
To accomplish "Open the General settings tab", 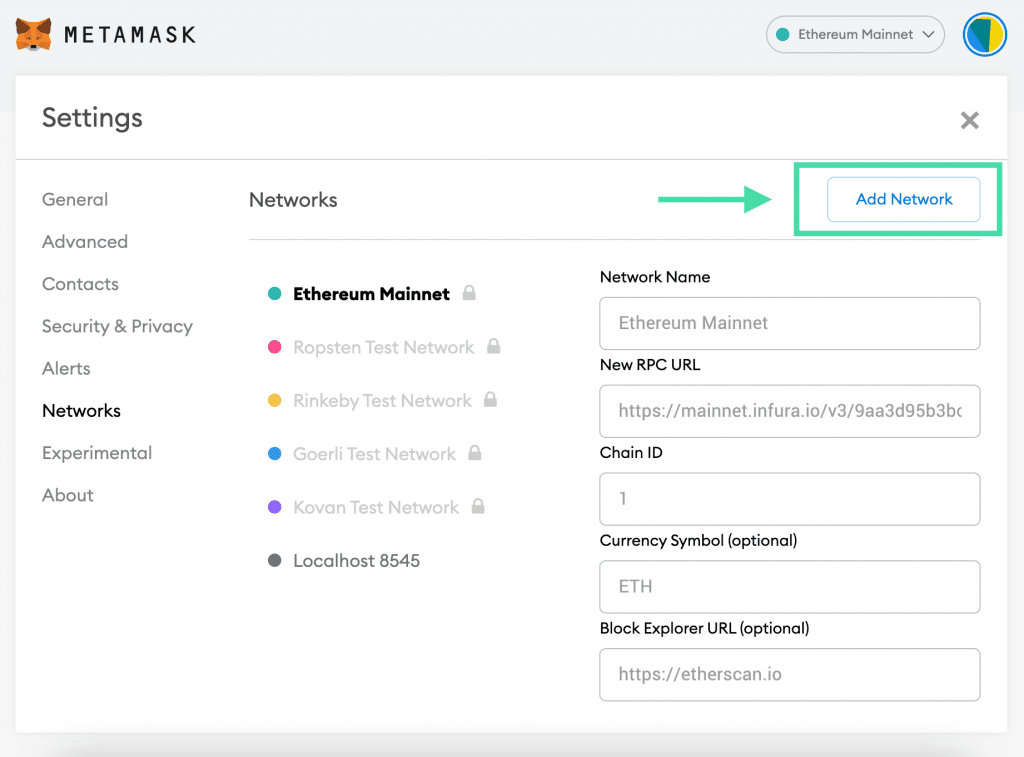I will (x=75, y=200).
